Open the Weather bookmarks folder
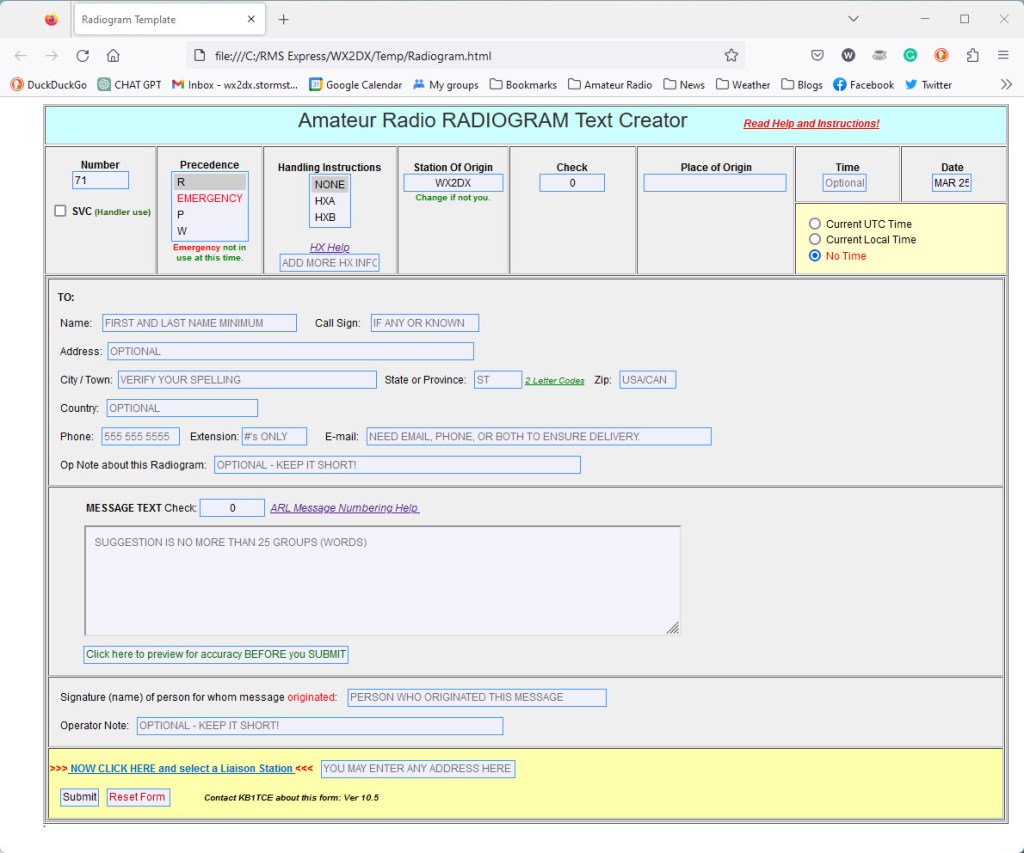1024x853 pixels. click(x=743, y=85)
